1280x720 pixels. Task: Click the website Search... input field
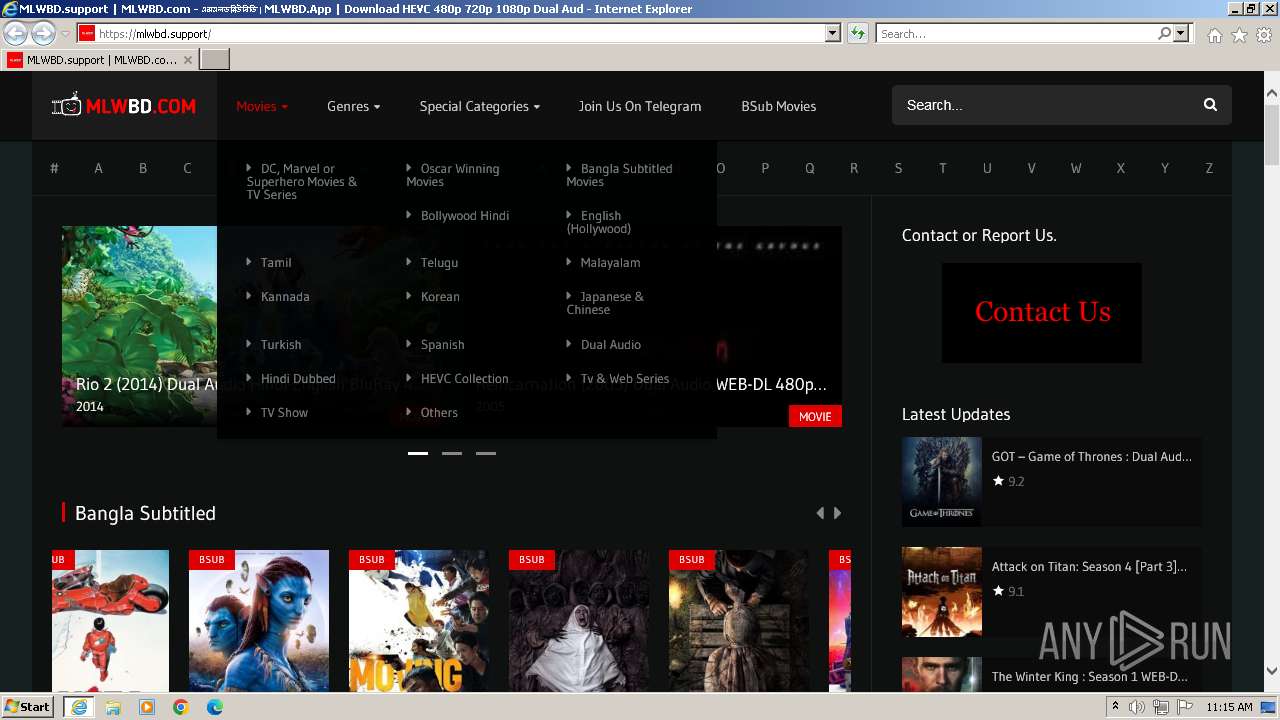[1044, 105]
